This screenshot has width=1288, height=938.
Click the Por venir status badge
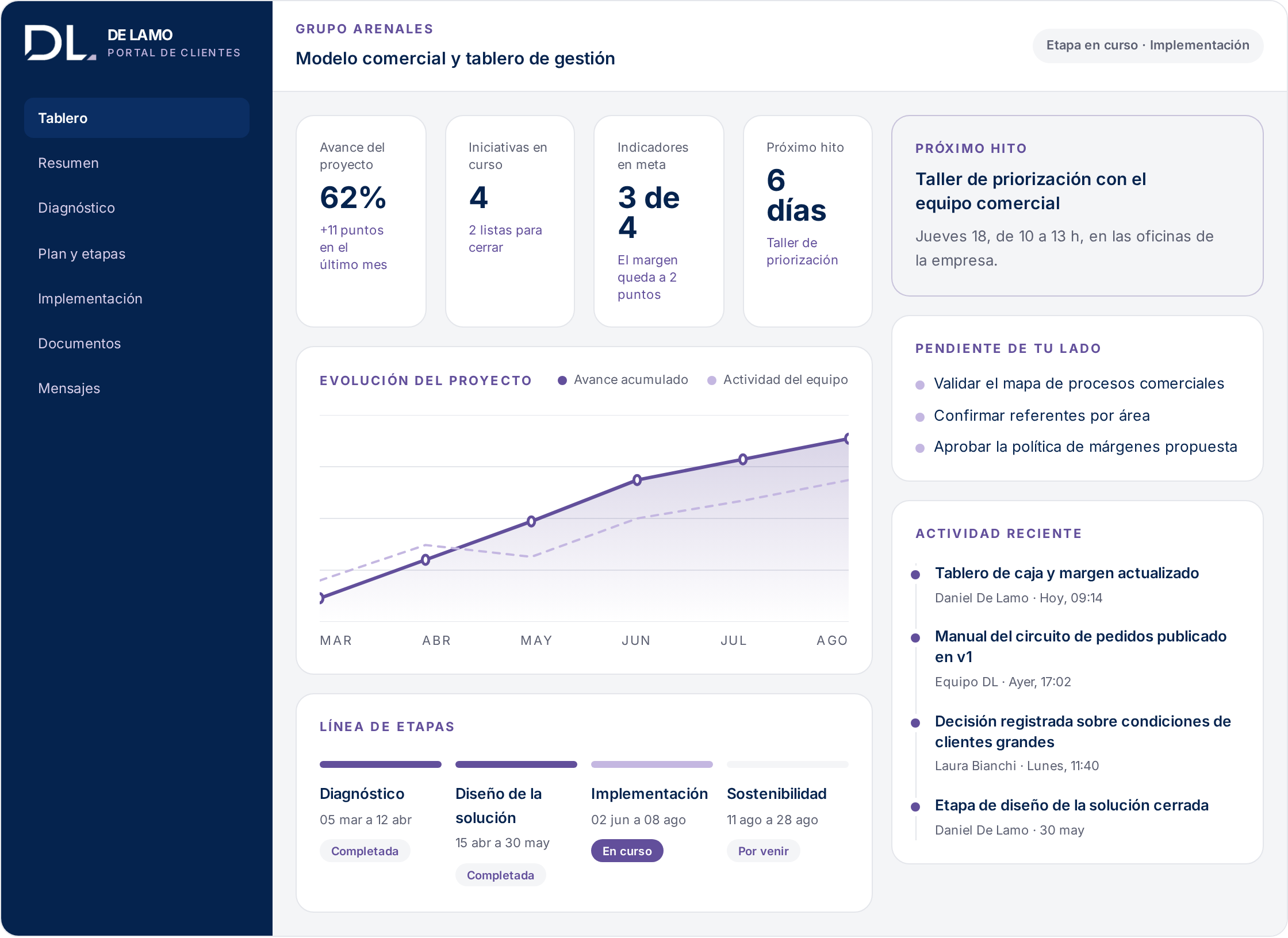click(763, 851)
